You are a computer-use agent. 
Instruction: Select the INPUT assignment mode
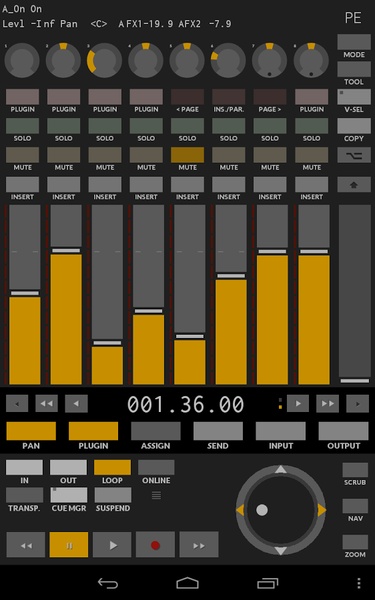tap(280, 431)
